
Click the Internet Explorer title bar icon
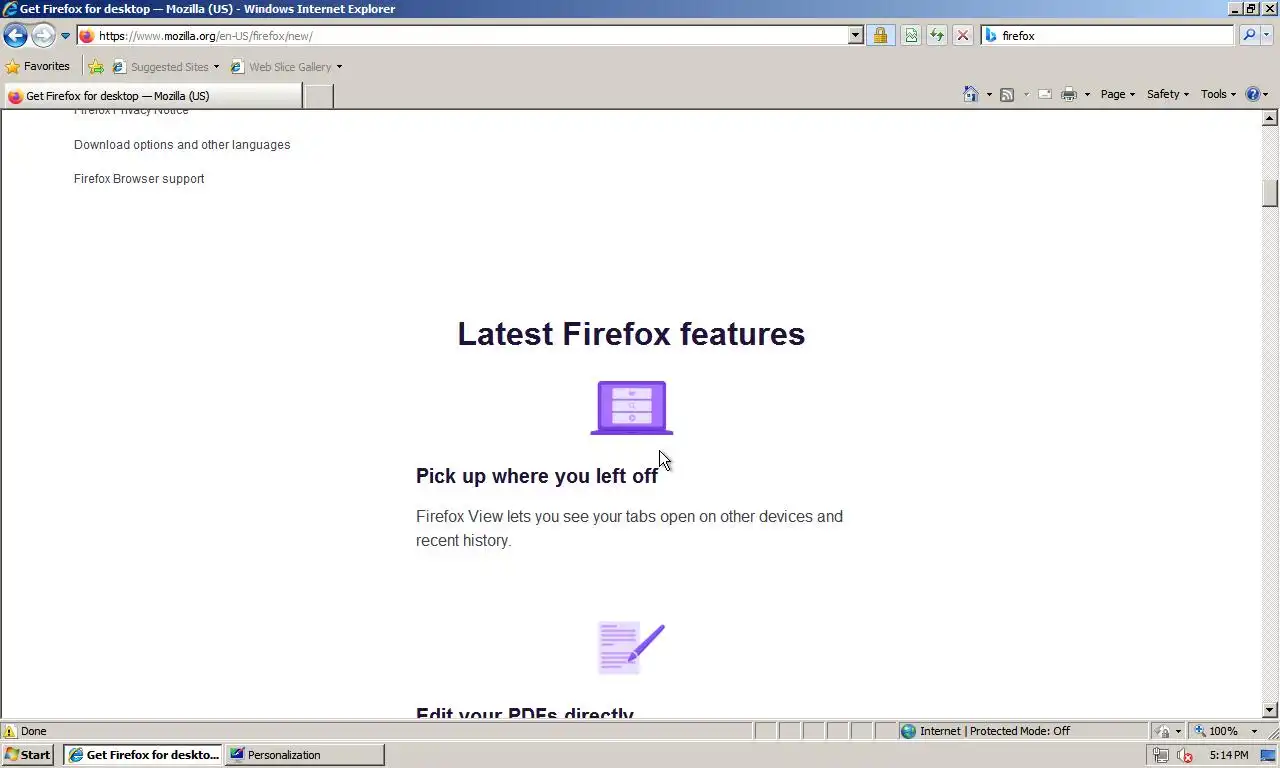pyautogui.click(x=10, y=9)
